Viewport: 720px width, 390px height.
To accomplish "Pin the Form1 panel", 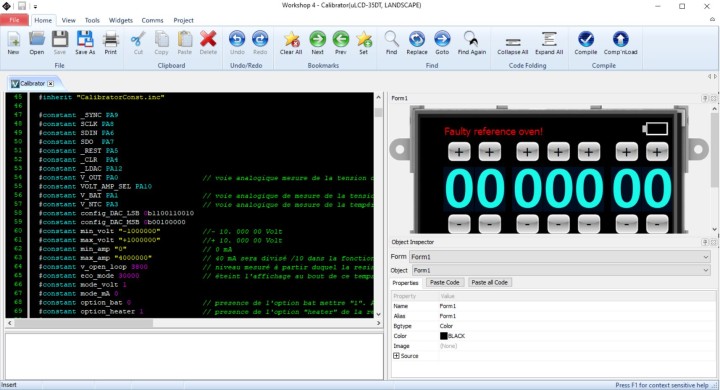I will pos(705,98).
